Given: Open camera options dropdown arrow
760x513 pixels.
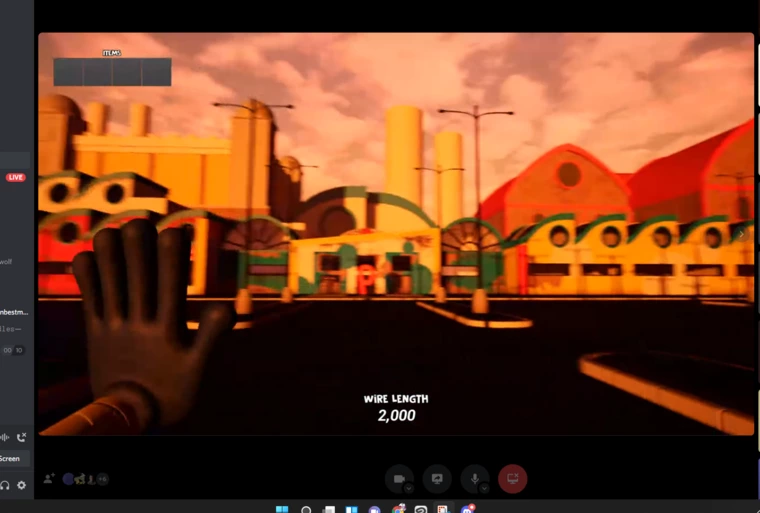Looking at the screenshot, I should click(409, 488).
